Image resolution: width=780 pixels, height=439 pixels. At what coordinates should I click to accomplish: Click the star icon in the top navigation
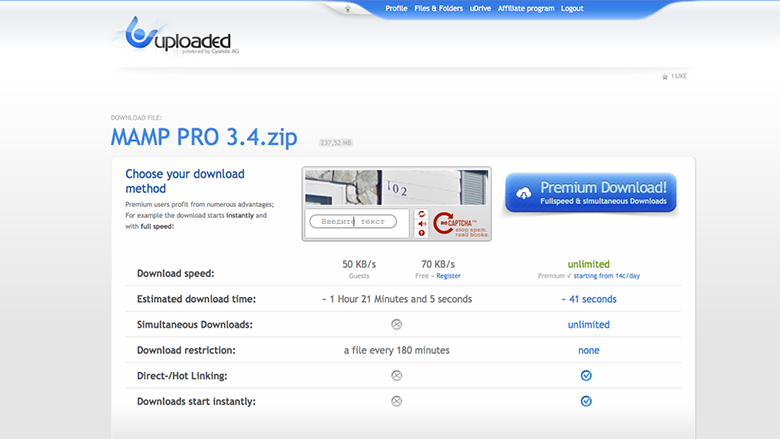pyautogui.click(x=347, y=8)
